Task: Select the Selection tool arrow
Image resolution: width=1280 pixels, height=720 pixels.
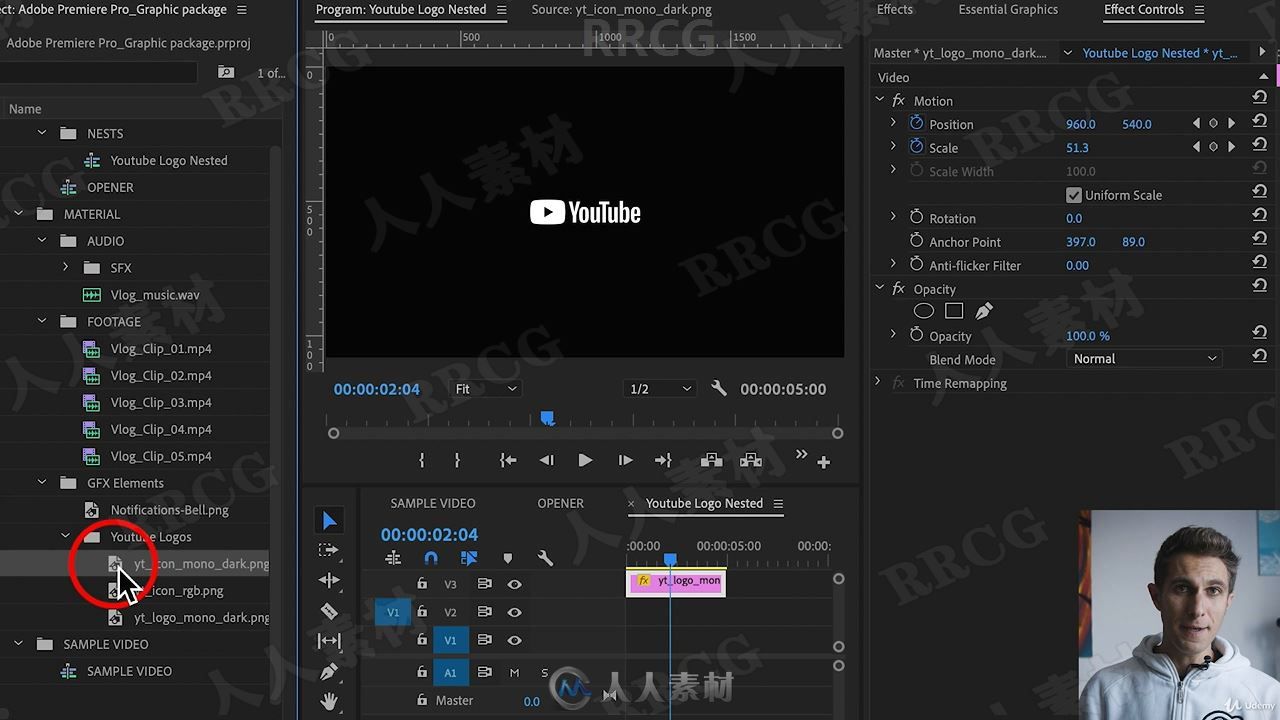Action: click(x=329, y=520)
